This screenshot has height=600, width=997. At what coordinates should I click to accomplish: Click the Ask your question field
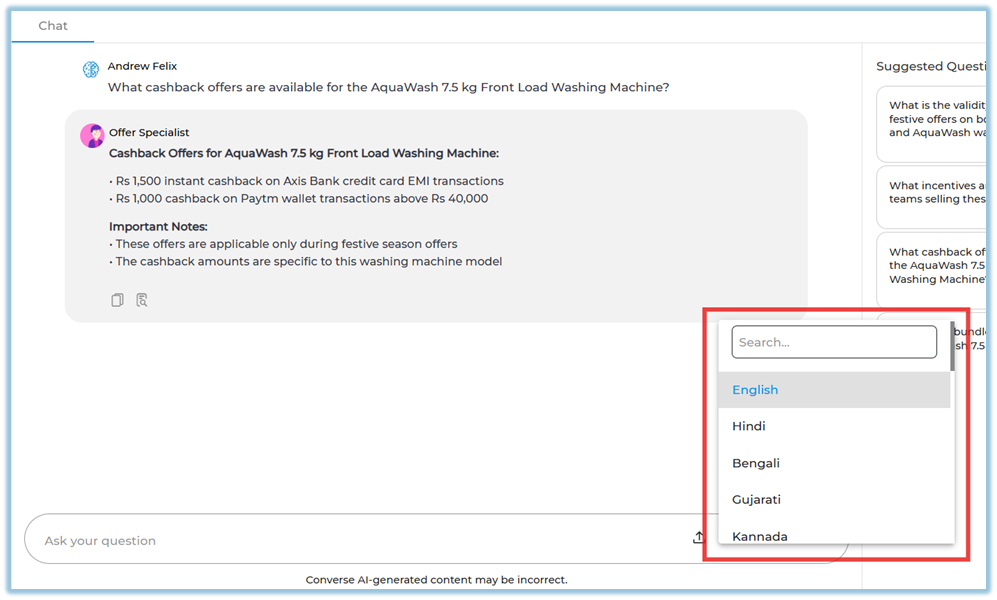coord(350,540)
